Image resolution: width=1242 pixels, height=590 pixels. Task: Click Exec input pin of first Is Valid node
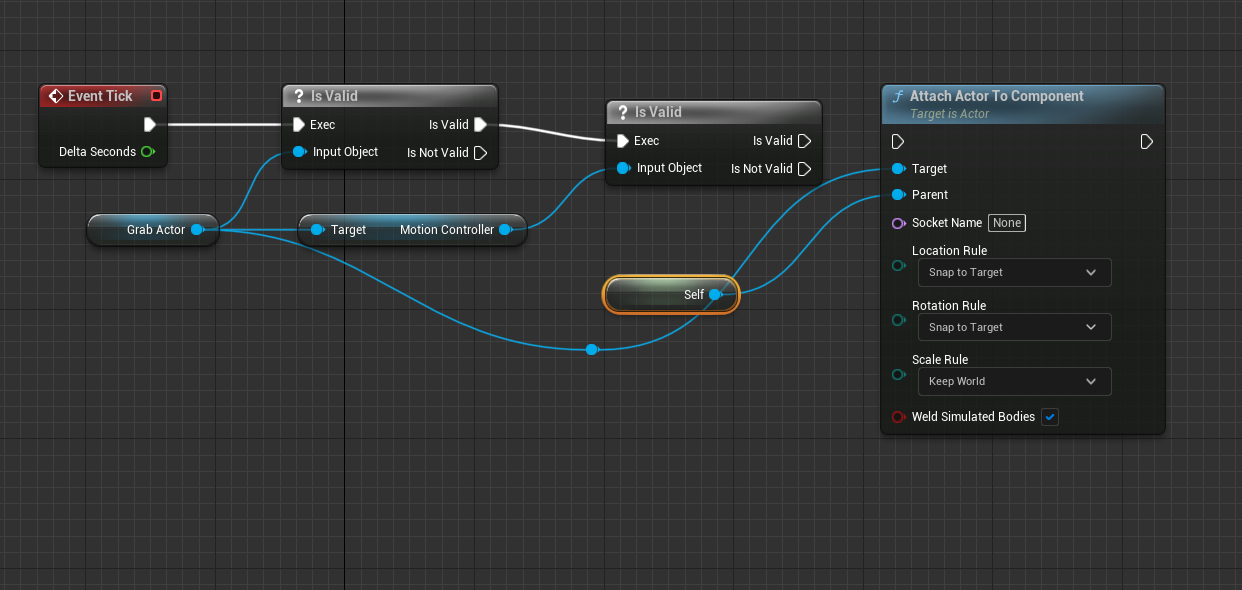point(299,125)
